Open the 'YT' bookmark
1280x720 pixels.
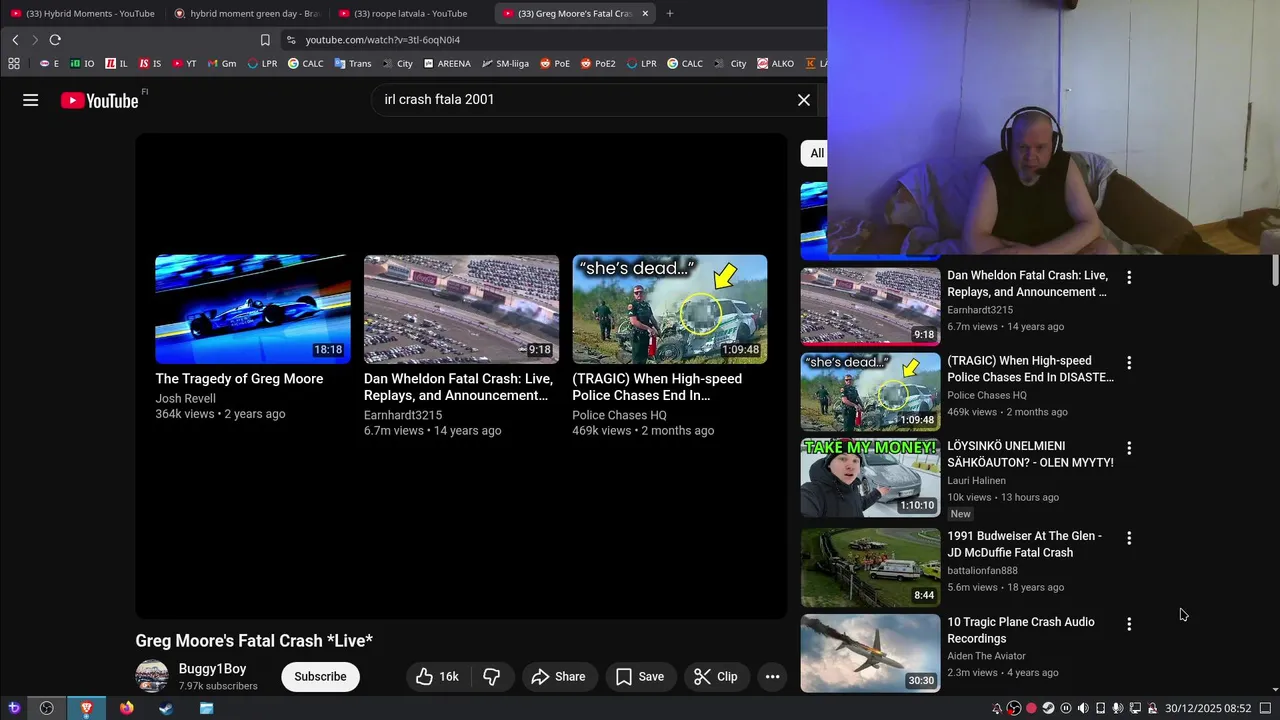(x=184, y=63)
